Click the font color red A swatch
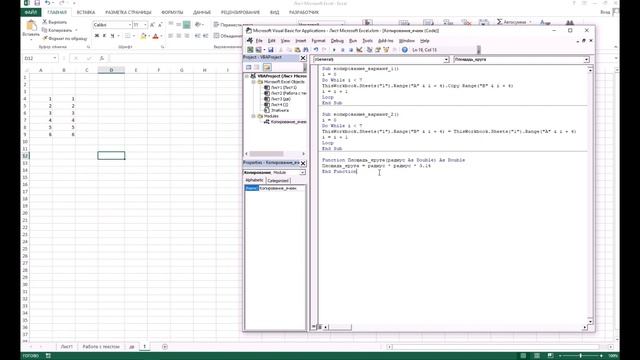The width and height of the screenshot is (640, 360). coord(156,36)
